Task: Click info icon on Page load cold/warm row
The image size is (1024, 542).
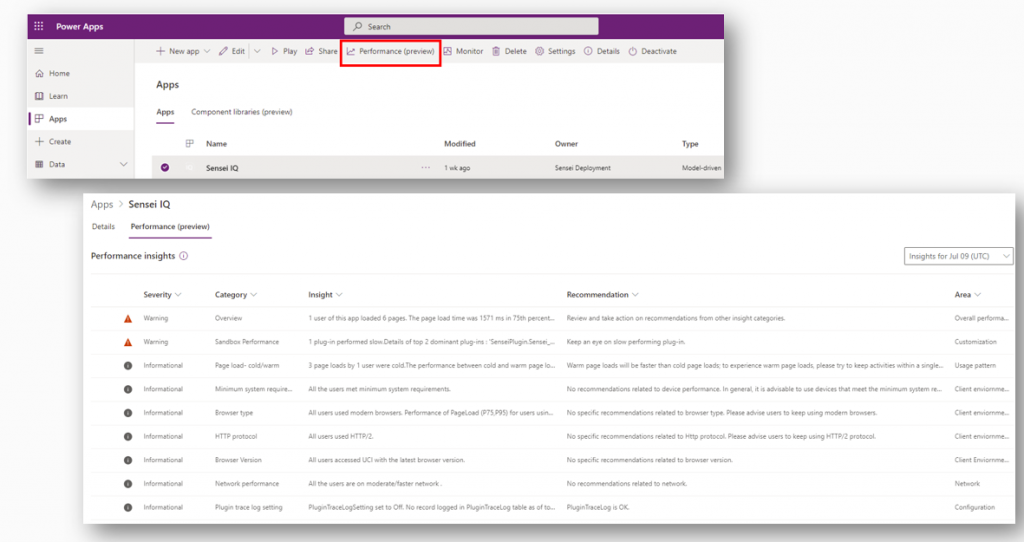Action: click(128, 366)
